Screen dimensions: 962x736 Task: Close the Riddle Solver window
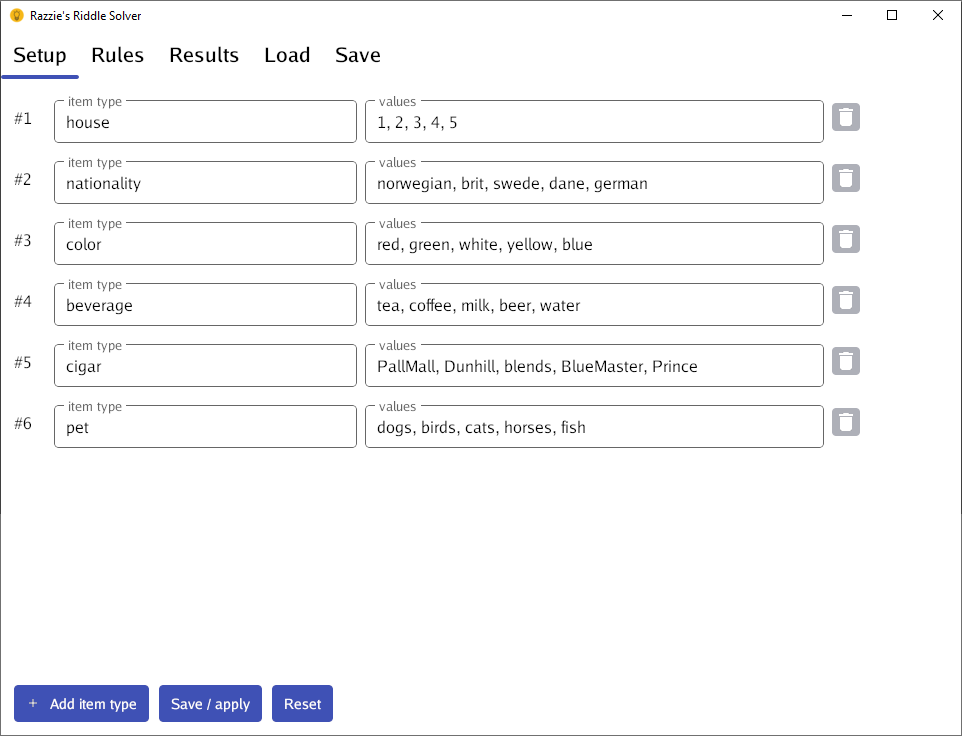click(x=937, y=15)
